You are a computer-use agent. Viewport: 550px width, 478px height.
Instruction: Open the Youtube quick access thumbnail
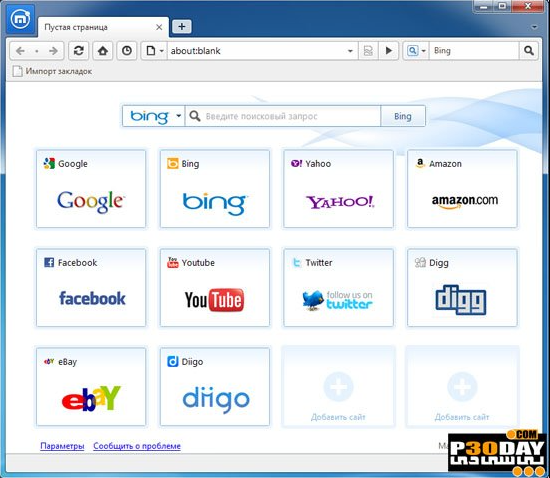(215, 288)
